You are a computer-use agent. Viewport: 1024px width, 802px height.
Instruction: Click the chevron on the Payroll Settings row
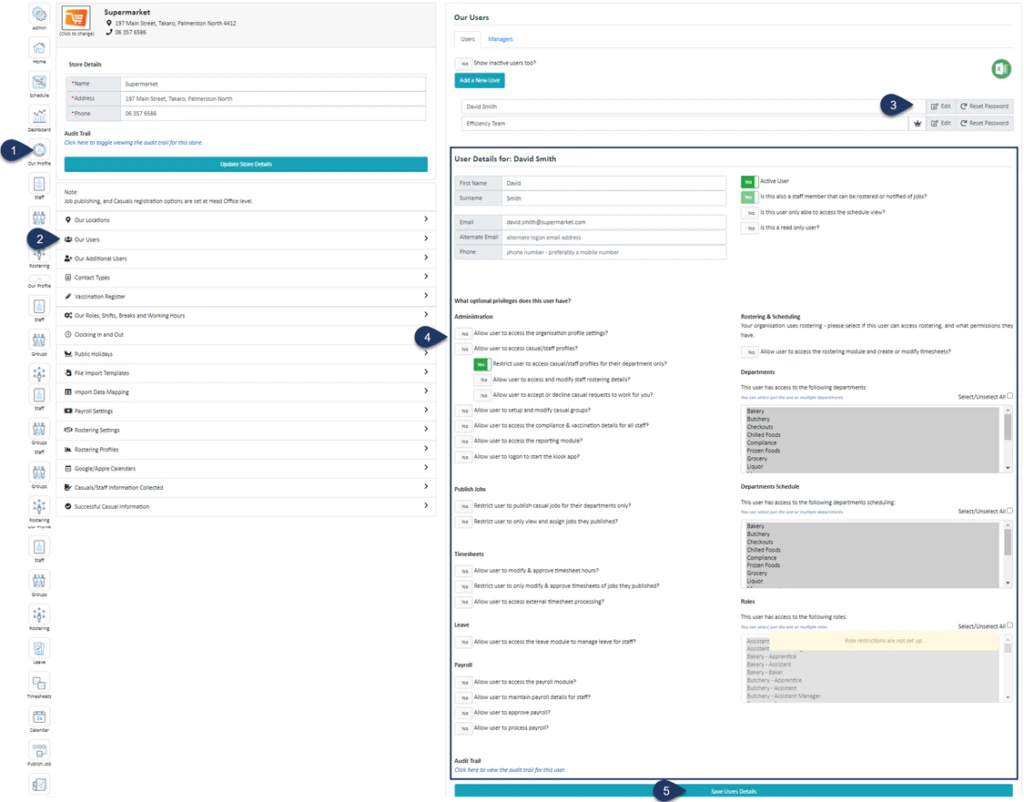(x=426, y=410)
